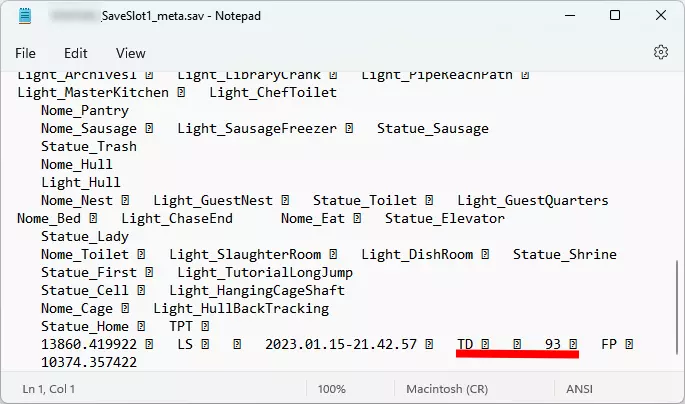Open the Notepad settings gear
685x404 pixels.
[x=660, y=52]
